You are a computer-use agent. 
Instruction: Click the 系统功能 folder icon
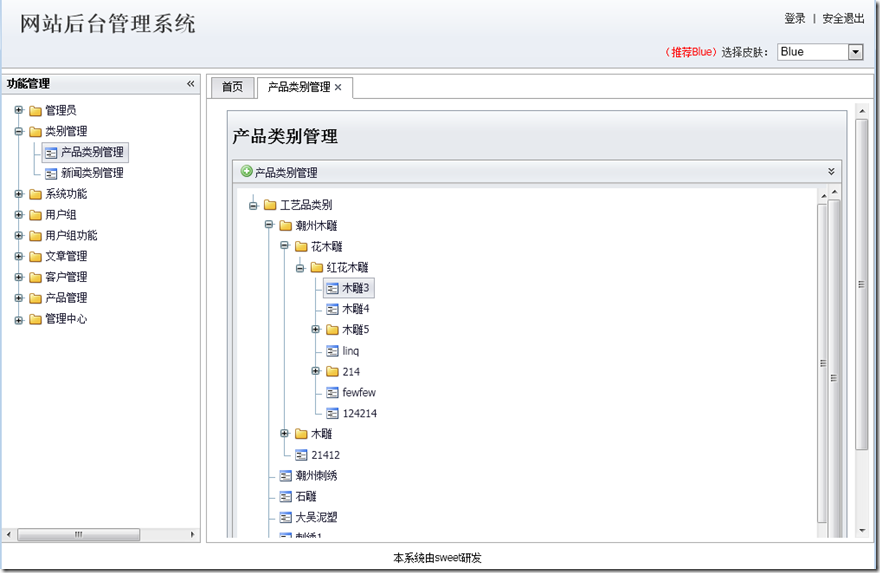(35, 194)
